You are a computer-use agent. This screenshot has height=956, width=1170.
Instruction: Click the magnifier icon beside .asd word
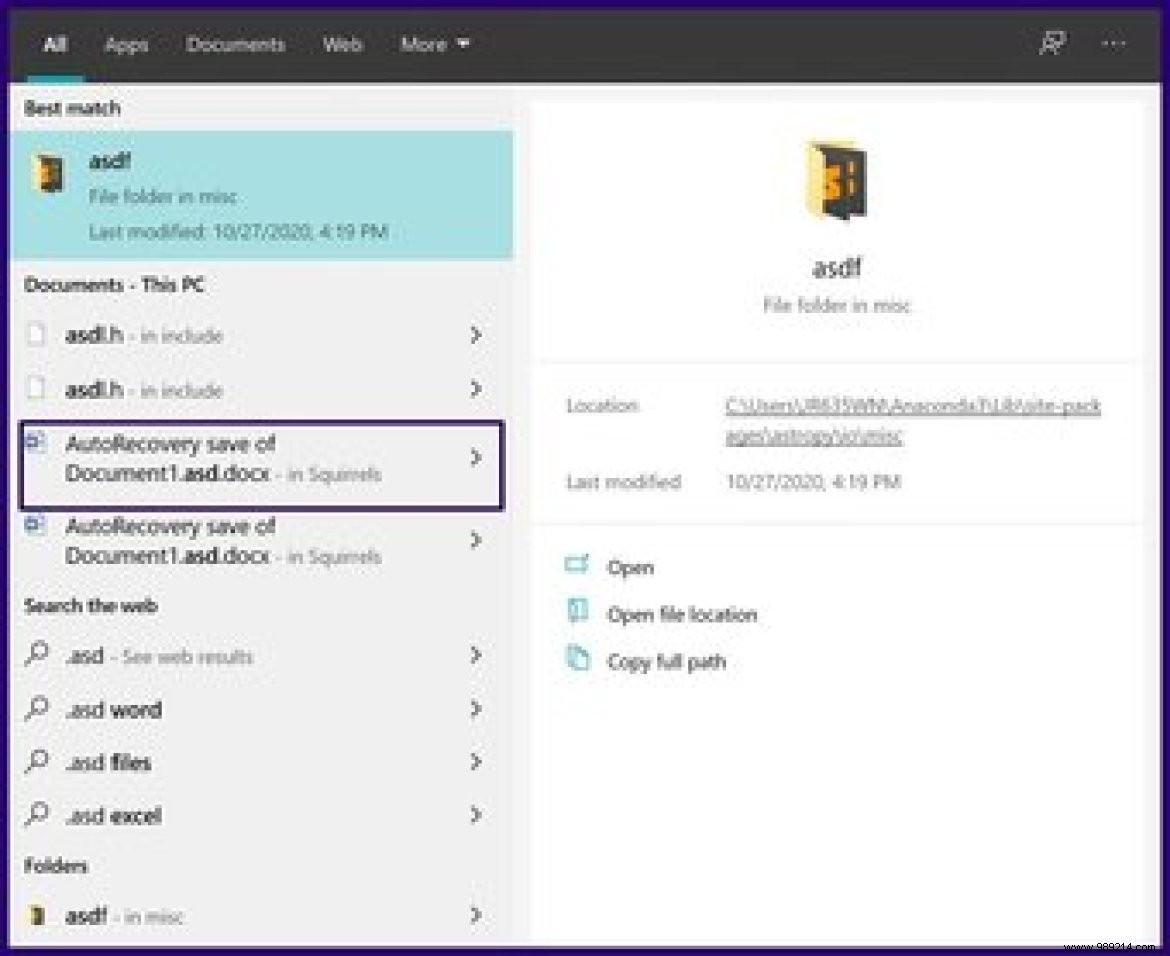[37, 709]
